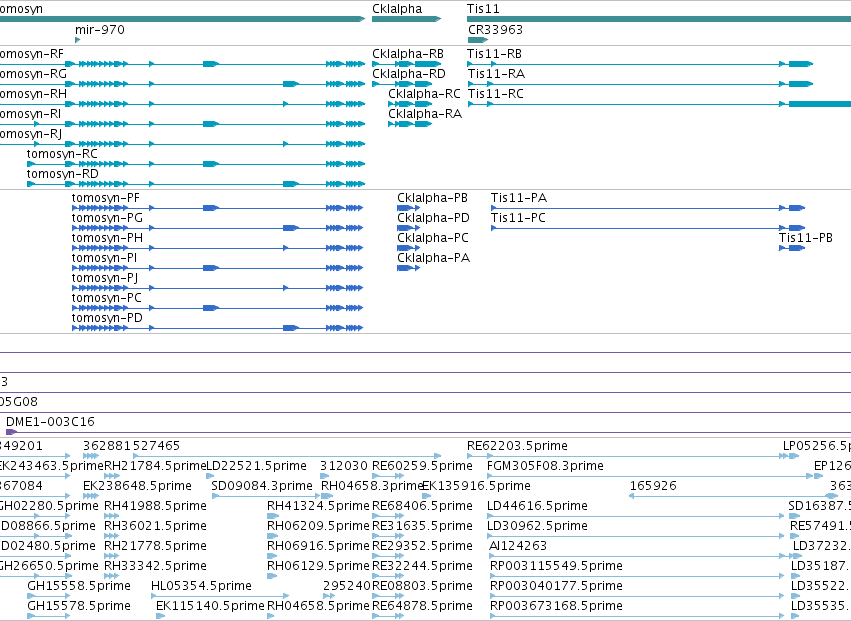Pick the tomosyn-PI protein label
851x621 pixels.
(104, 258)
